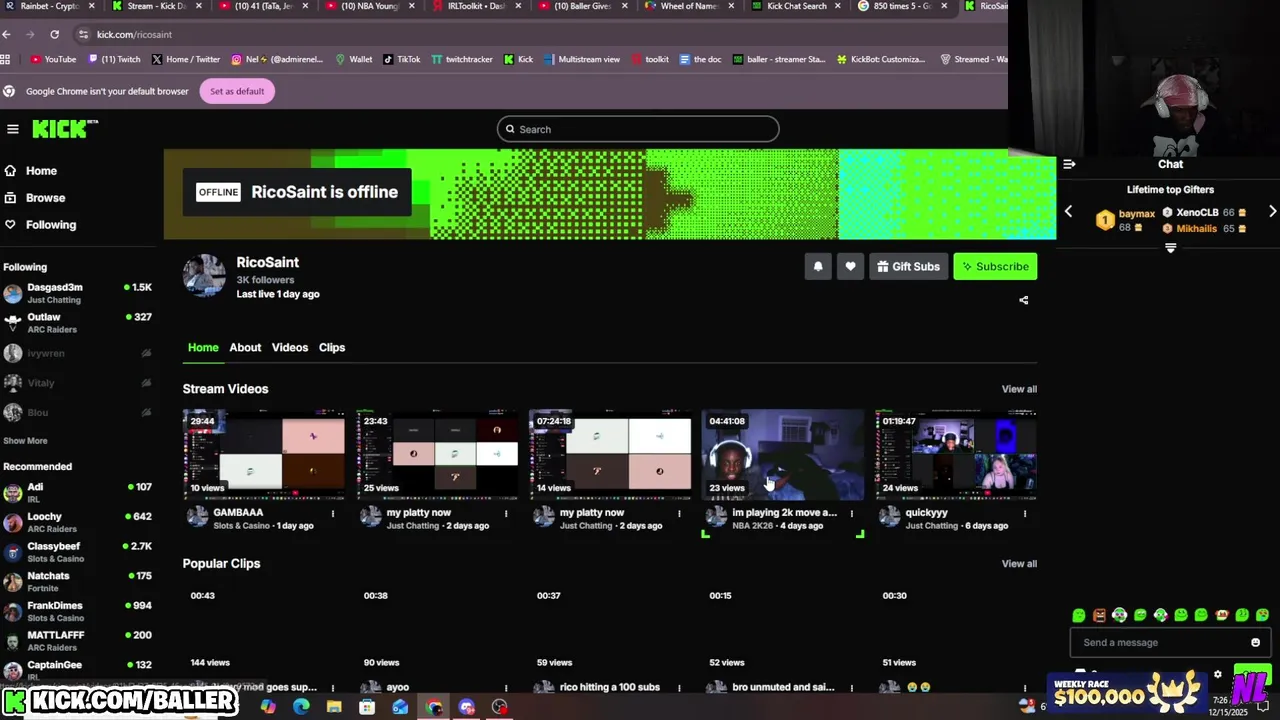View all Stream Videos

(1019, 389)
